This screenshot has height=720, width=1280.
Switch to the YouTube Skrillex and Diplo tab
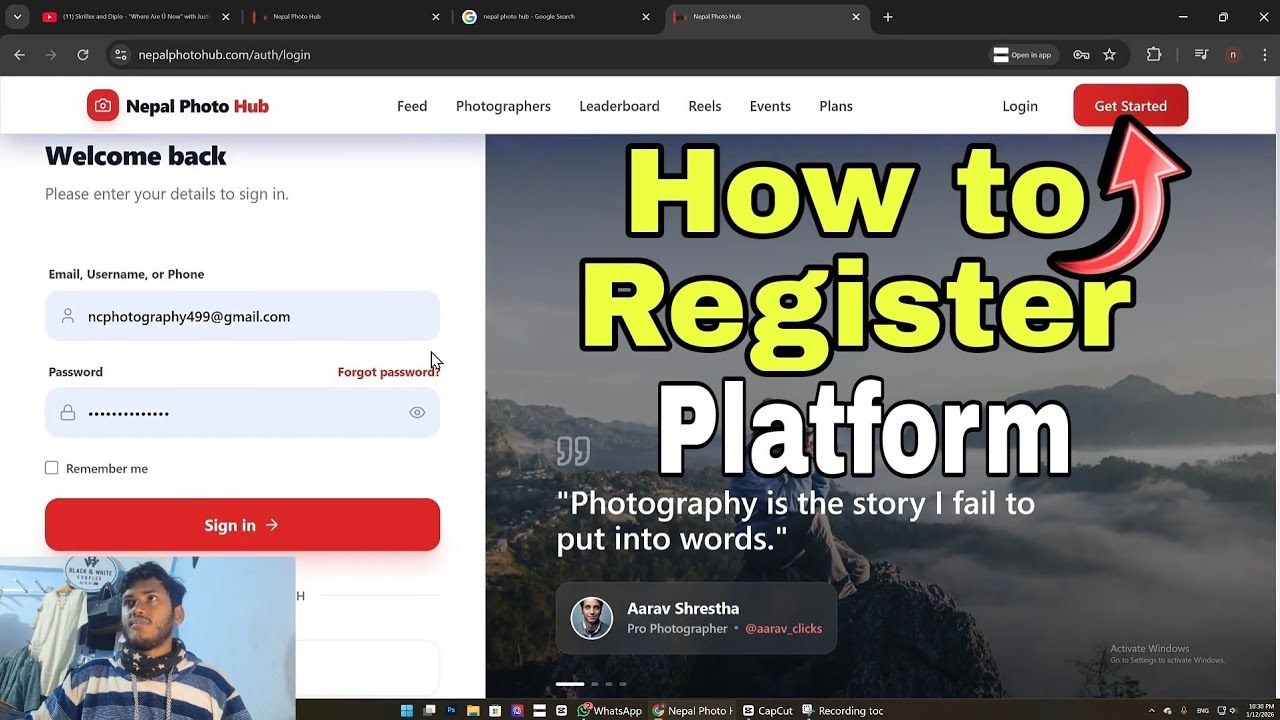pyautogui.click(x=135, y=17)
